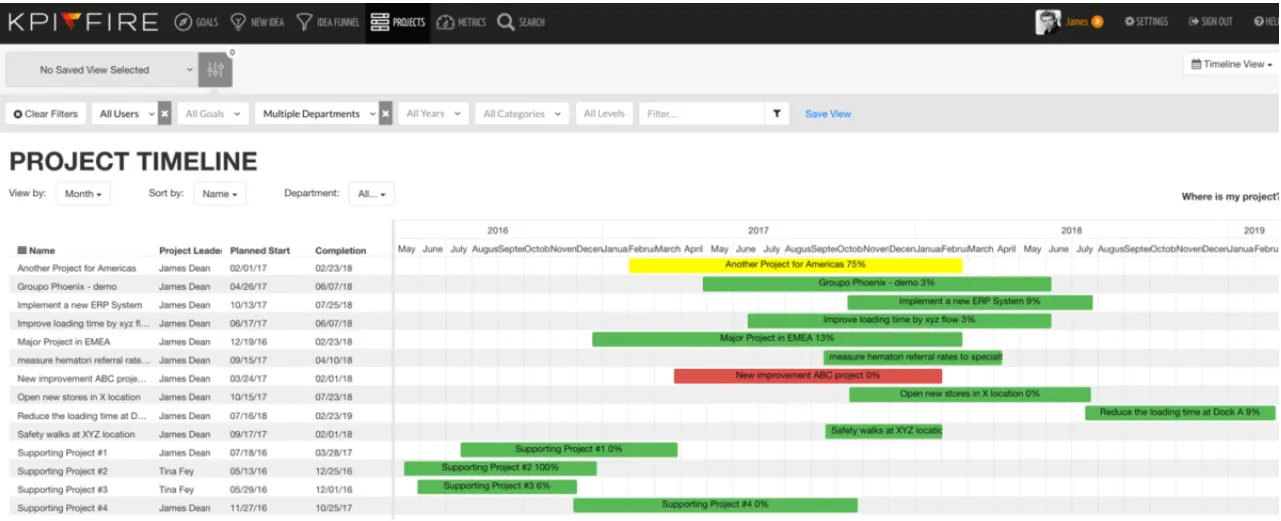
Task: Expand the All Years dropdown
Action: pos(433,114)
